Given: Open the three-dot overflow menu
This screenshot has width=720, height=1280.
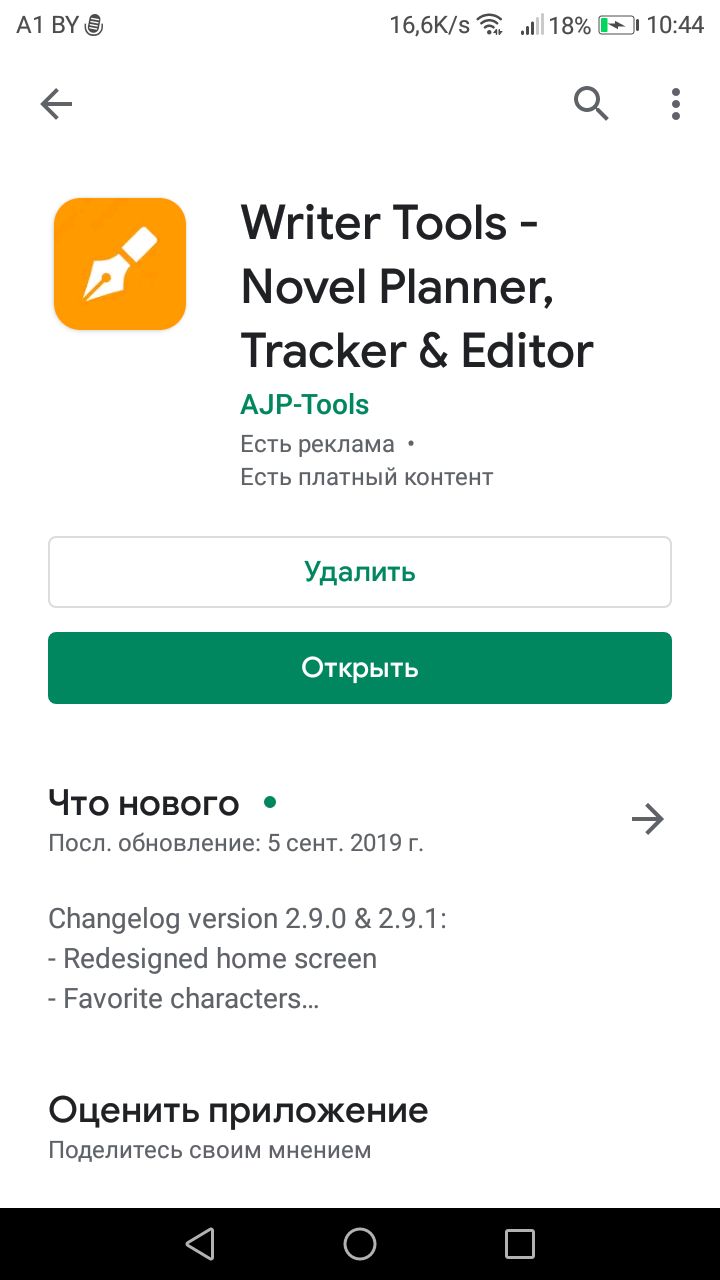Looking at the screenshot, I should point(676,104).
